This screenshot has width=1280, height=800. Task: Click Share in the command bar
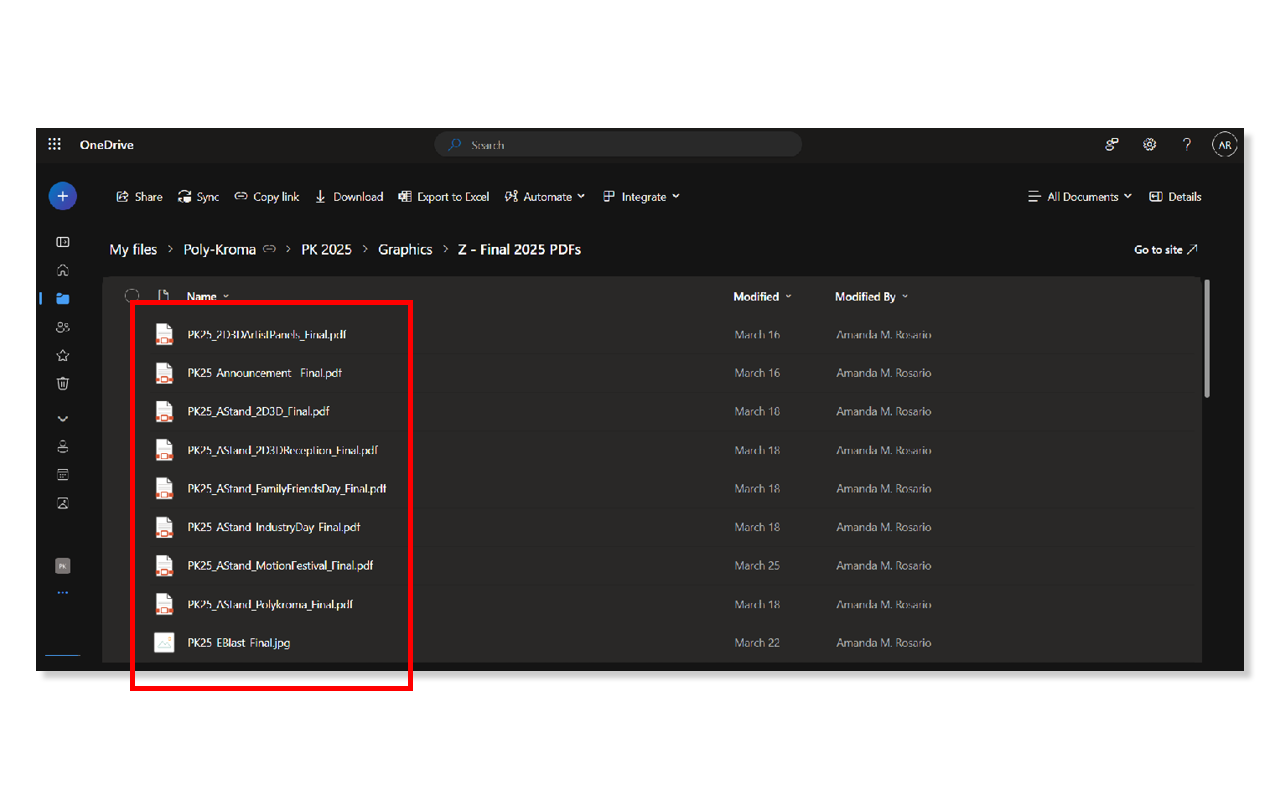(x=139, y=197)
